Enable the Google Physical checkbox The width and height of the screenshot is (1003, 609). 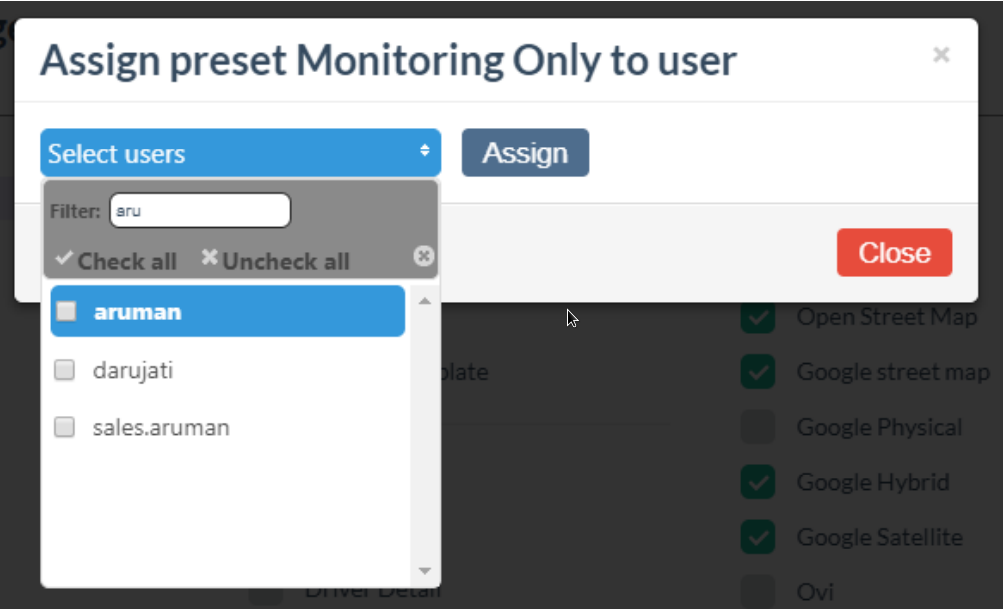759,428
